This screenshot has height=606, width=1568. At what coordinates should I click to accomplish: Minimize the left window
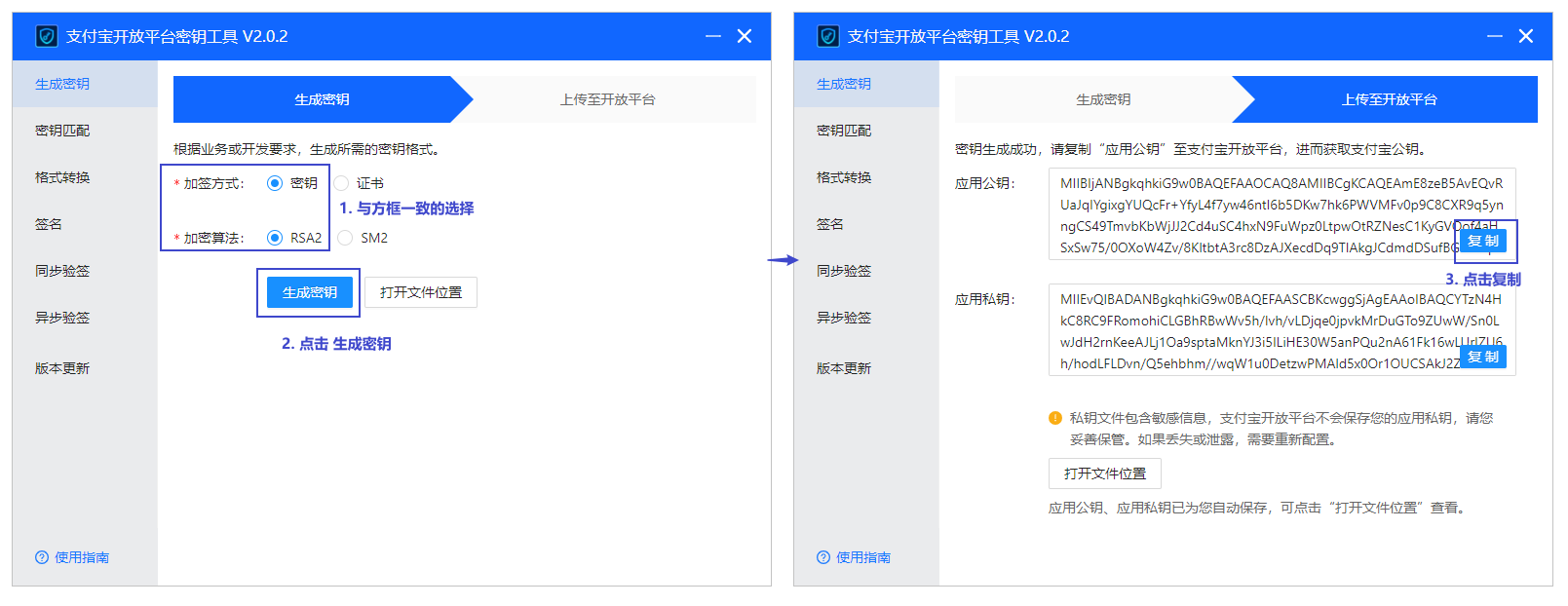click(713, 36)
